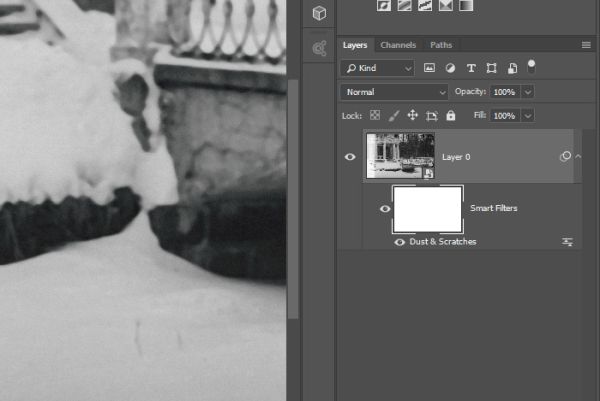
Task: Filter for smart objects icon
Action: tap(512, 68)
